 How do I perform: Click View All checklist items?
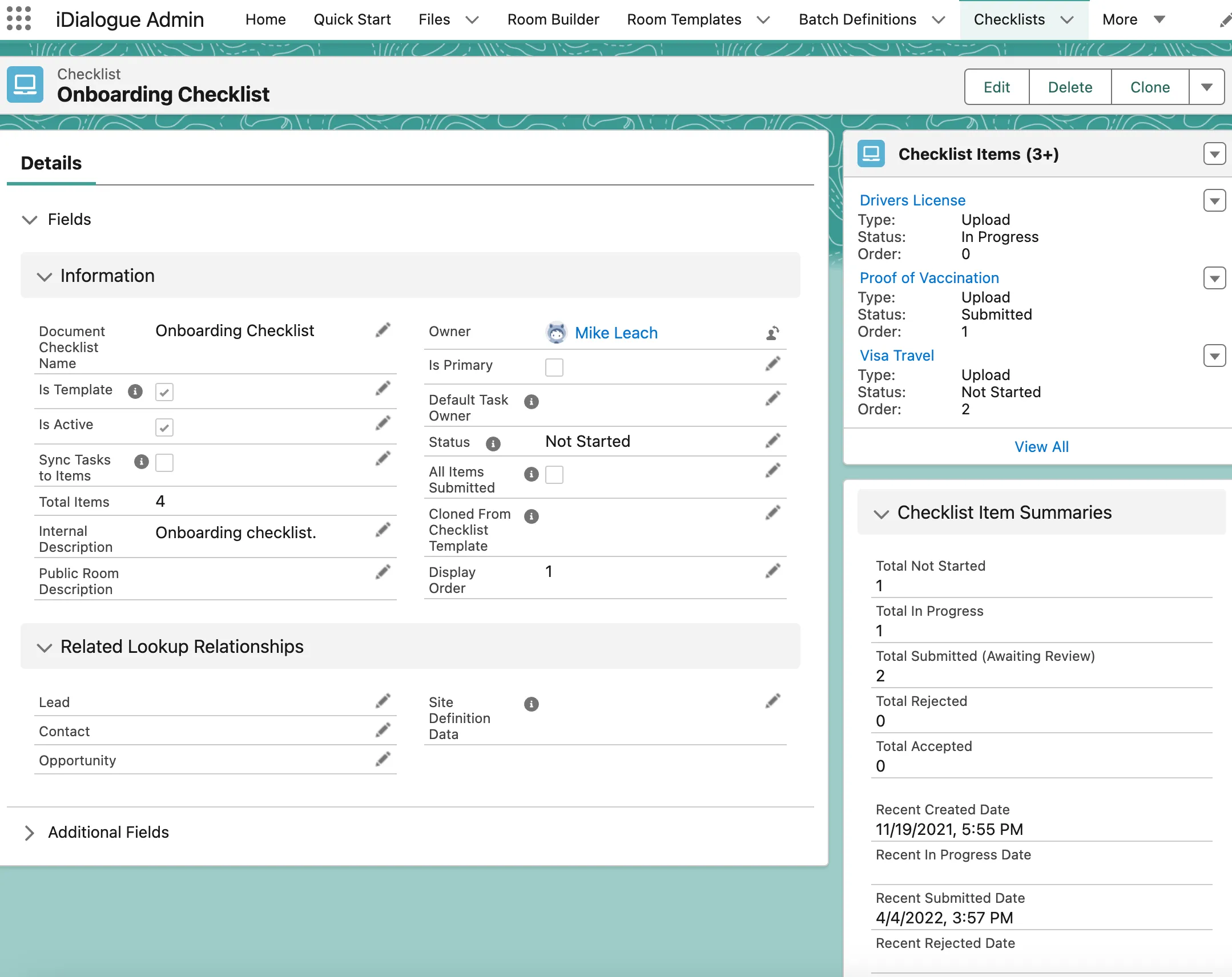pyautogui.click(x=1042, y=447)
